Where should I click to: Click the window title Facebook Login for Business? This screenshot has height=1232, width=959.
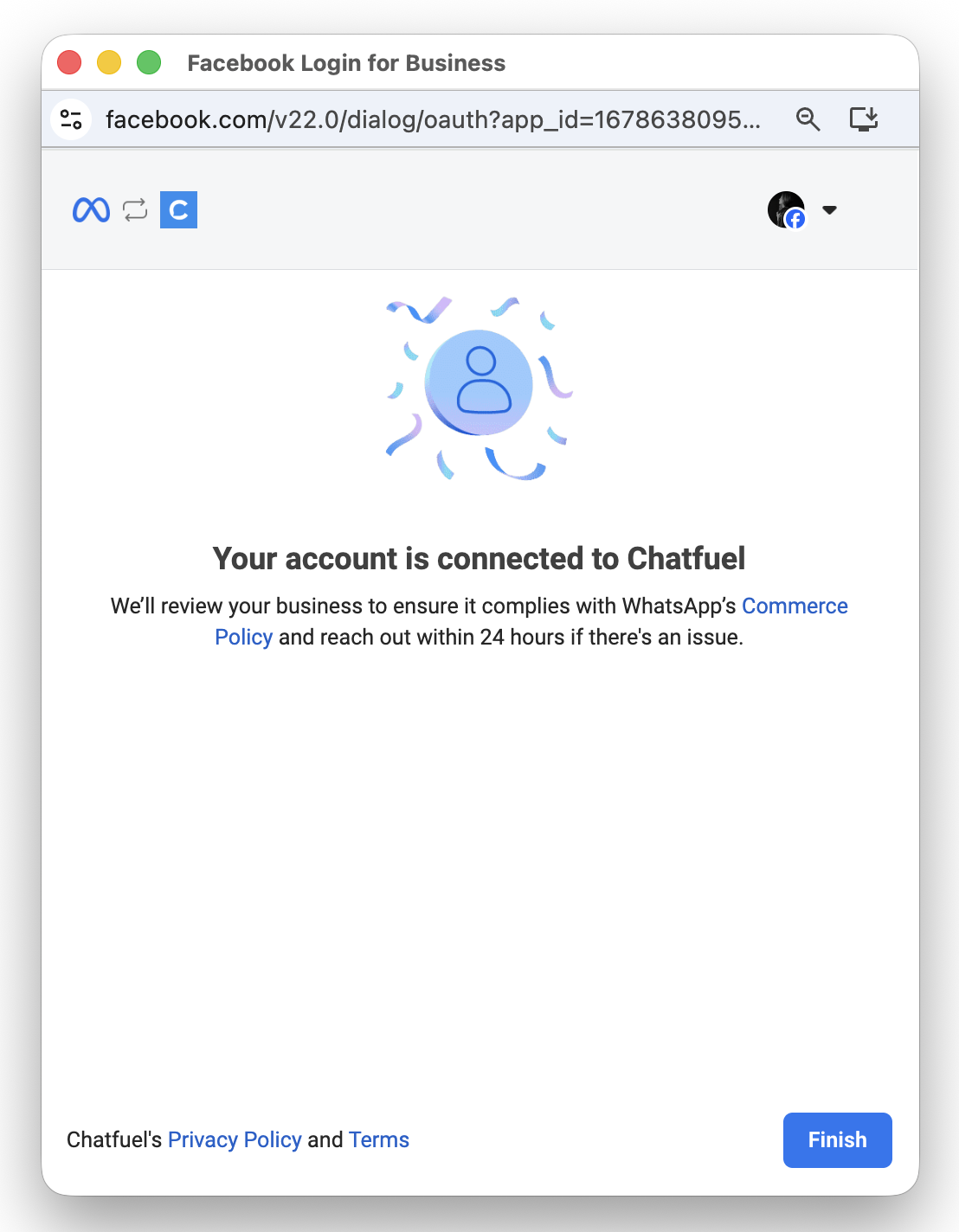(346, 63)
